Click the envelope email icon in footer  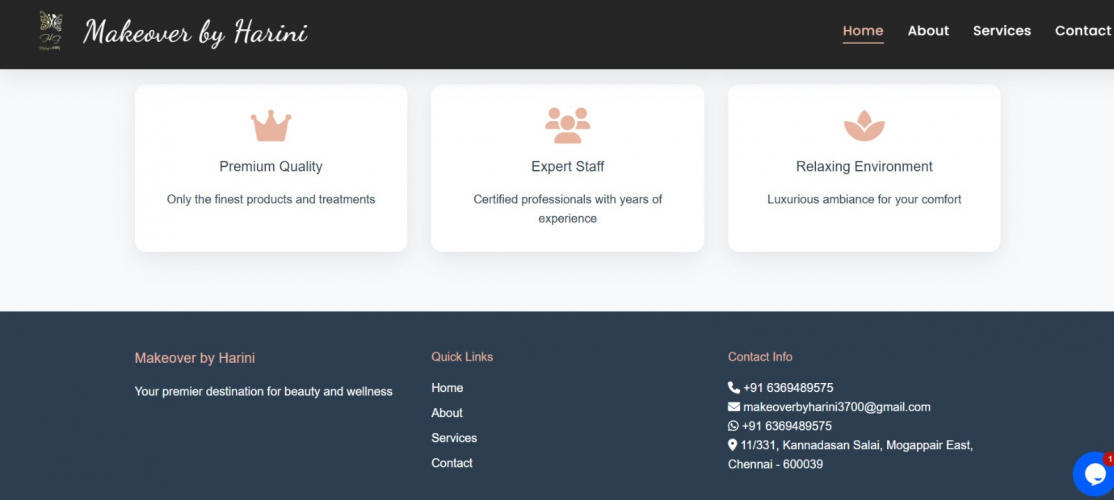tap(734, 407)
